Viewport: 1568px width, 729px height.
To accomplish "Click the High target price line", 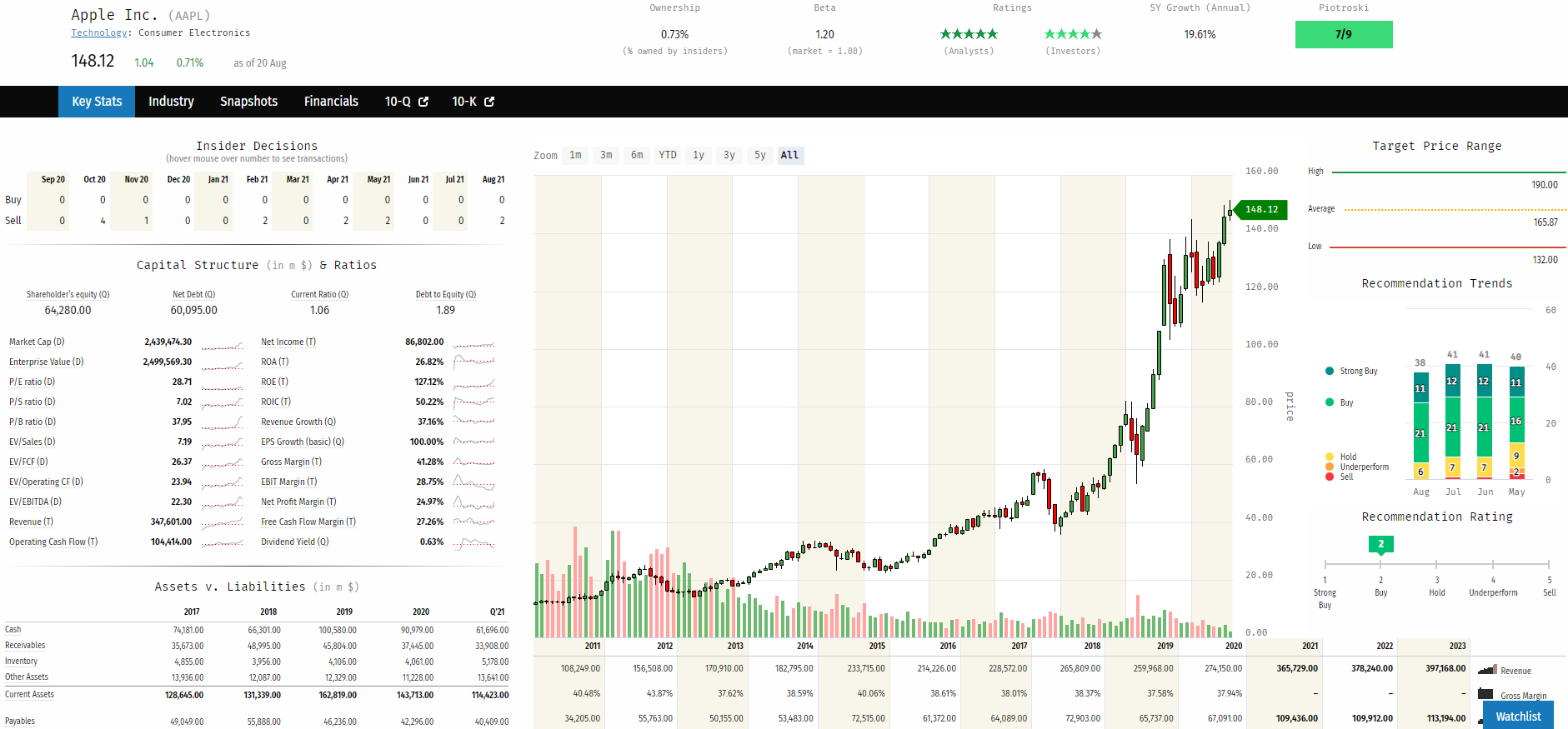I will (x=1449, y=172).
